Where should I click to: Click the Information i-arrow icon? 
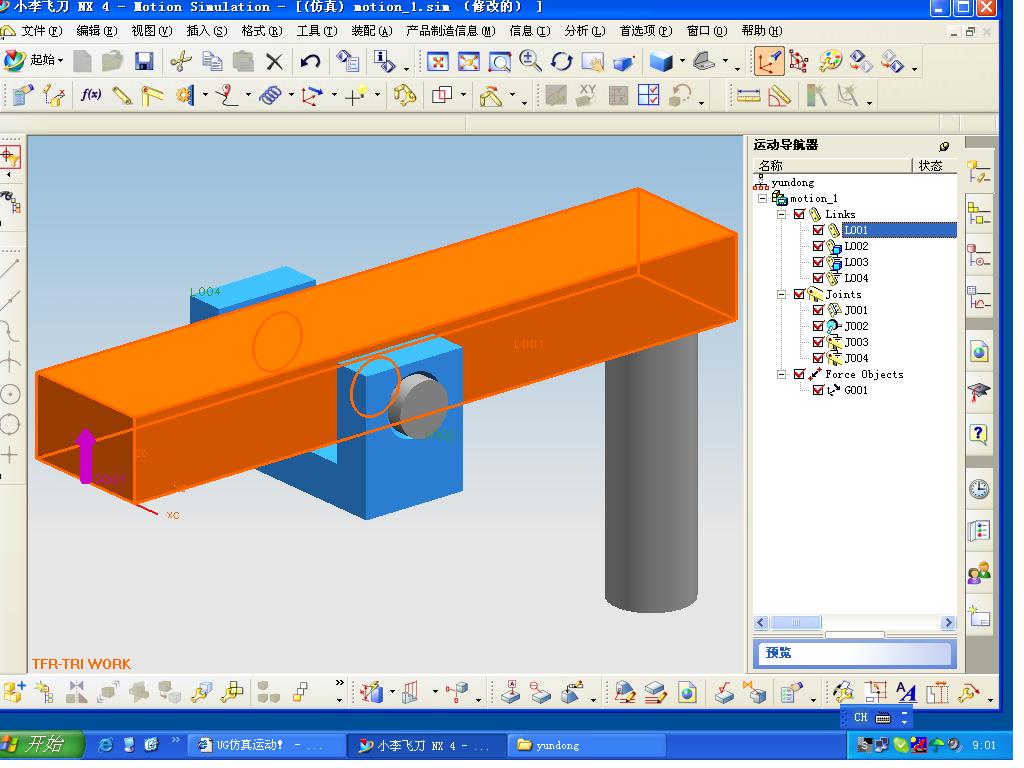click(384, 62)
